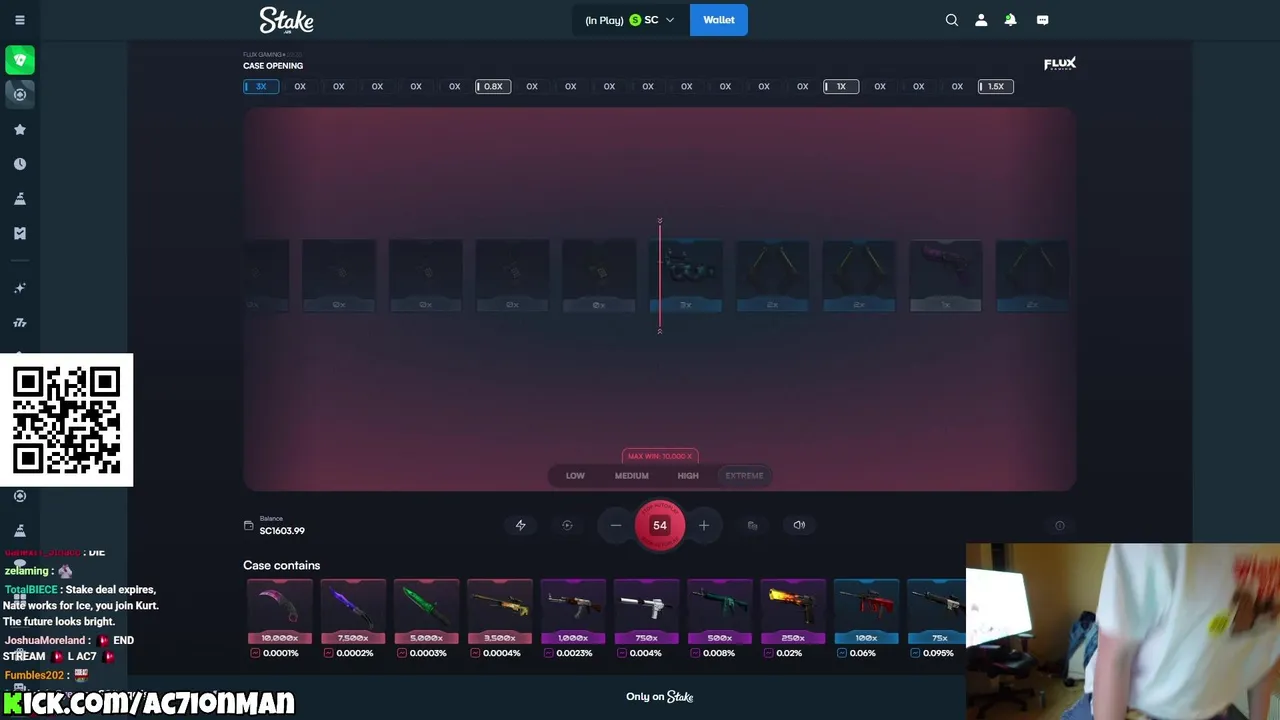This screenshot has width=1280, height=720.
Task: Click the case selection icon beside plus
Action: pos(752,525)
